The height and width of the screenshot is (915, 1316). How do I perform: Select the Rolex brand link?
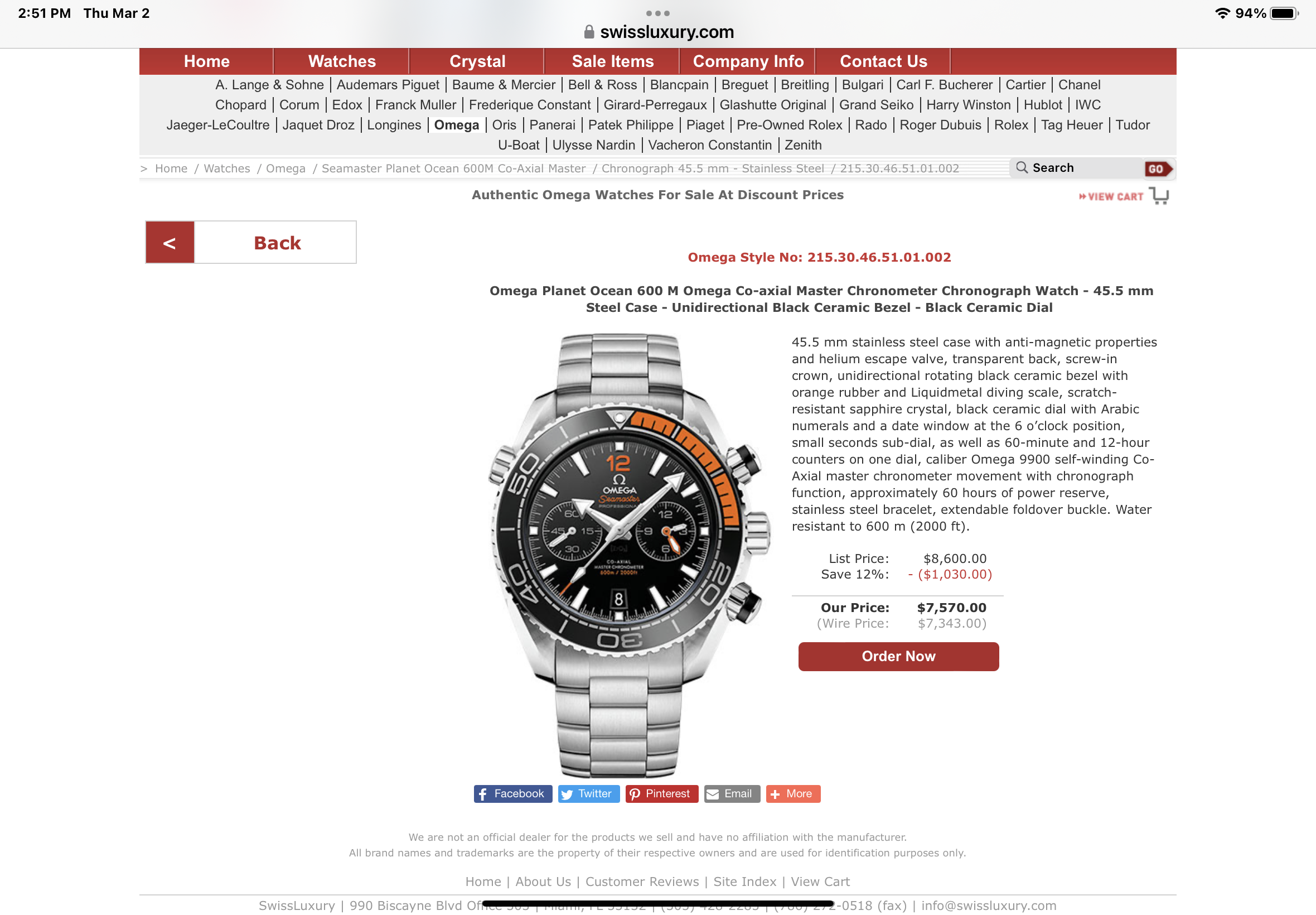tap(1010, 125)
